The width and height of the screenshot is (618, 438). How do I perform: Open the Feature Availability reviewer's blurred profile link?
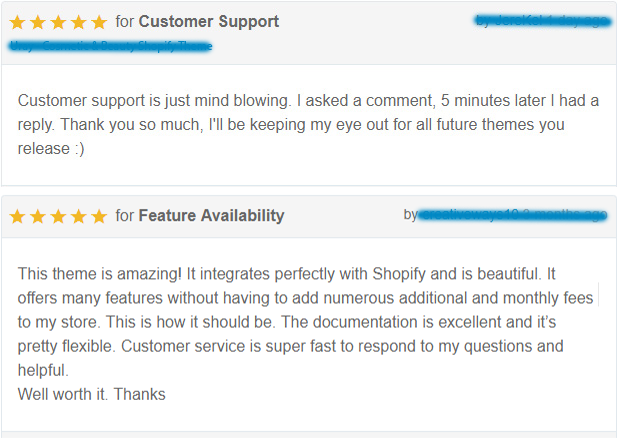(512, 215)
